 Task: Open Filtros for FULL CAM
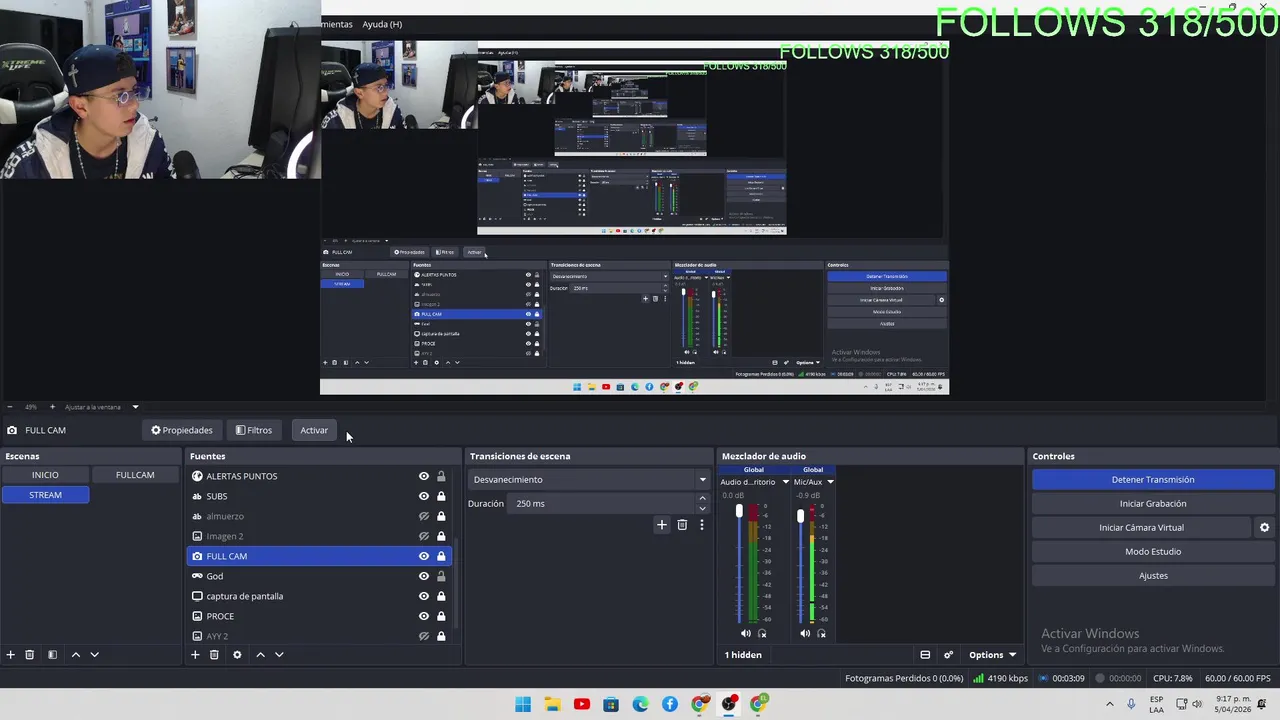click(254, 430)
